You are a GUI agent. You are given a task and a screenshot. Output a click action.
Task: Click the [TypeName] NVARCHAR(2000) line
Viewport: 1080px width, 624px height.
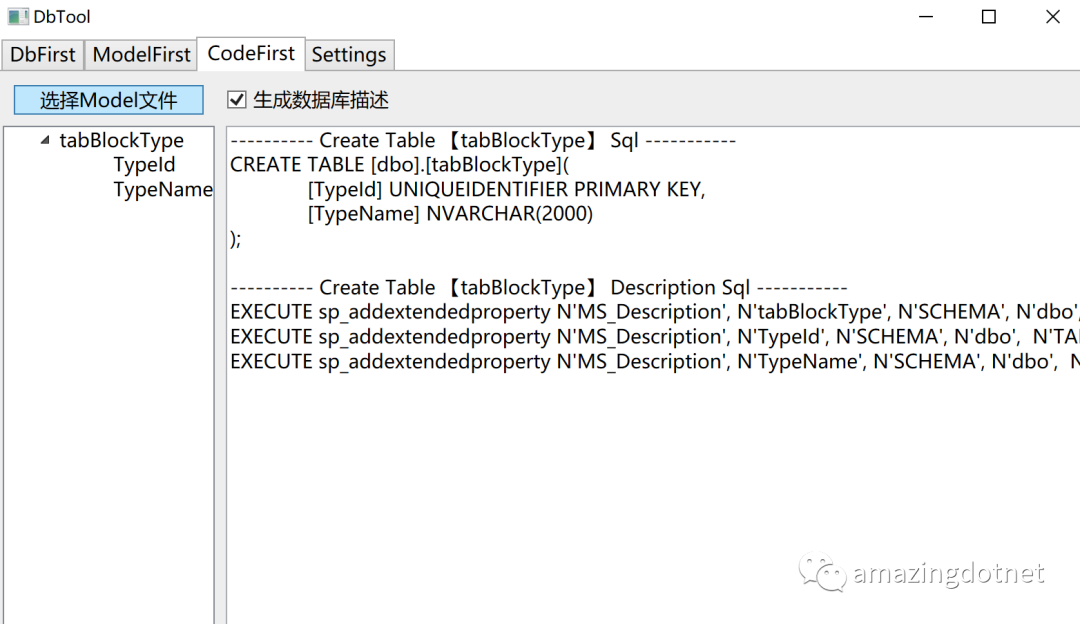point(450,214)
